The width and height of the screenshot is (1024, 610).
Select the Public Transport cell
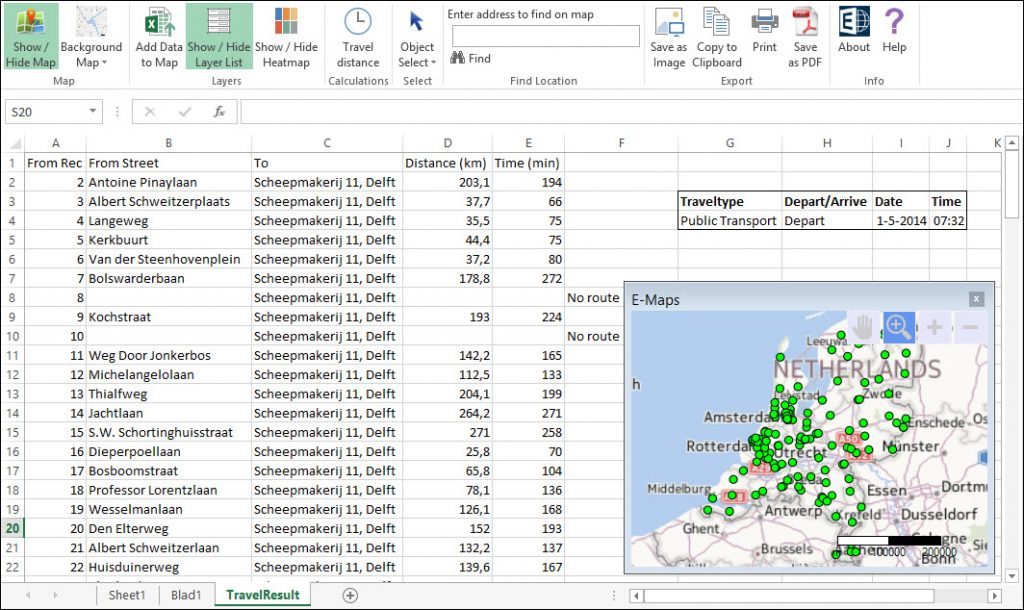coord(729,221)
